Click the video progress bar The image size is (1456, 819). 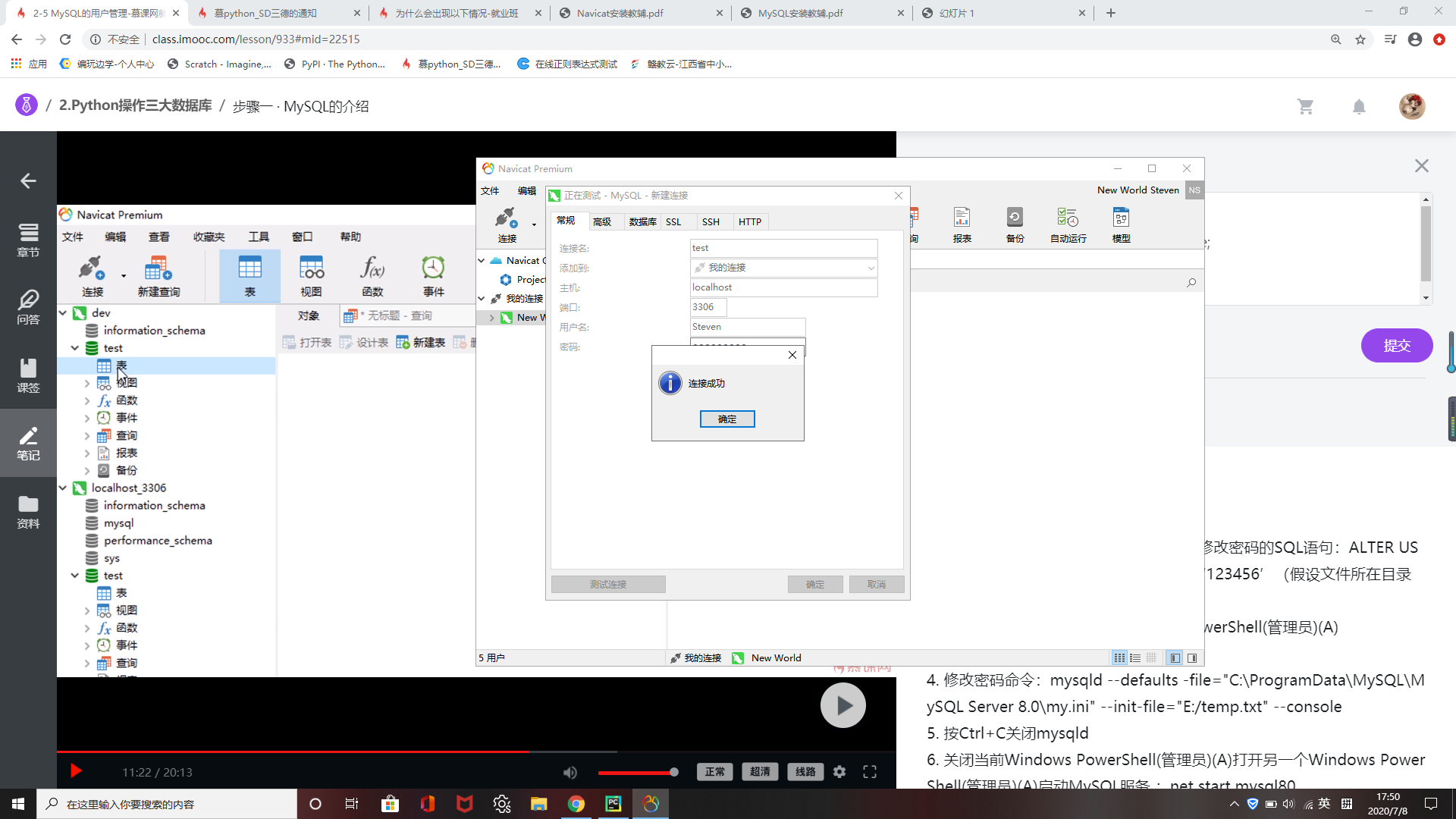tap(476, 752)
